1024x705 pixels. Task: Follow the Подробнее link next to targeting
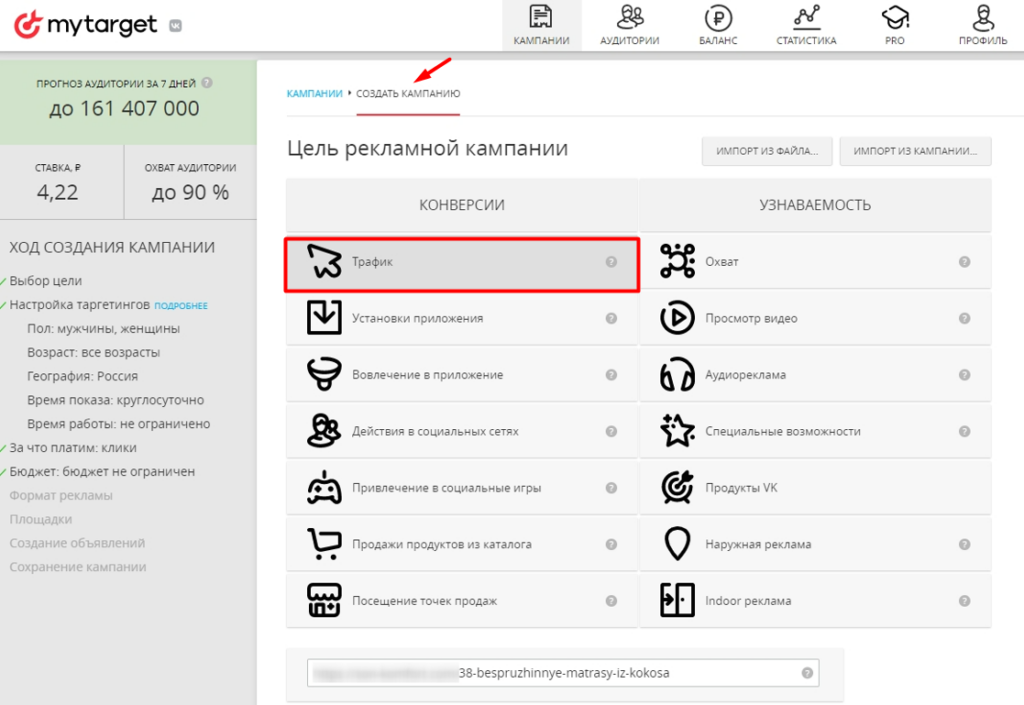point(181,305)
